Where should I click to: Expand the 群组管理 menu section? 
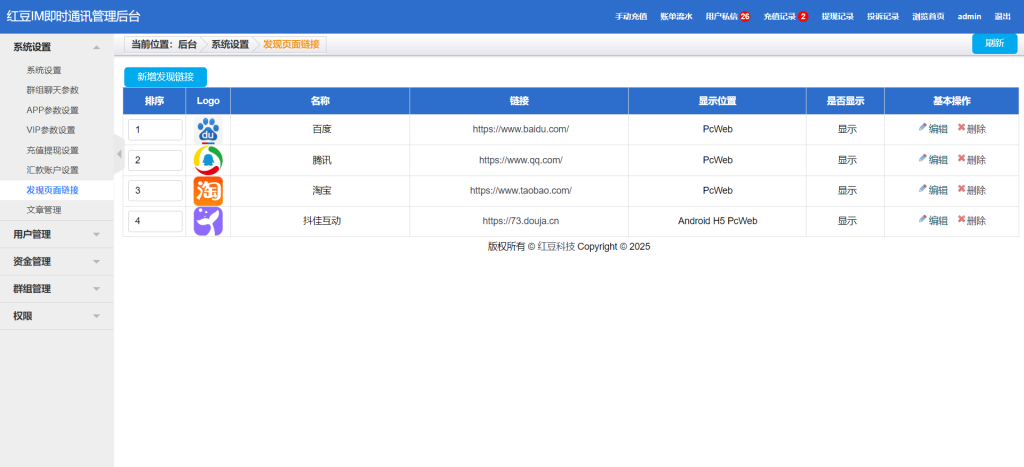[x=56, y=288]
